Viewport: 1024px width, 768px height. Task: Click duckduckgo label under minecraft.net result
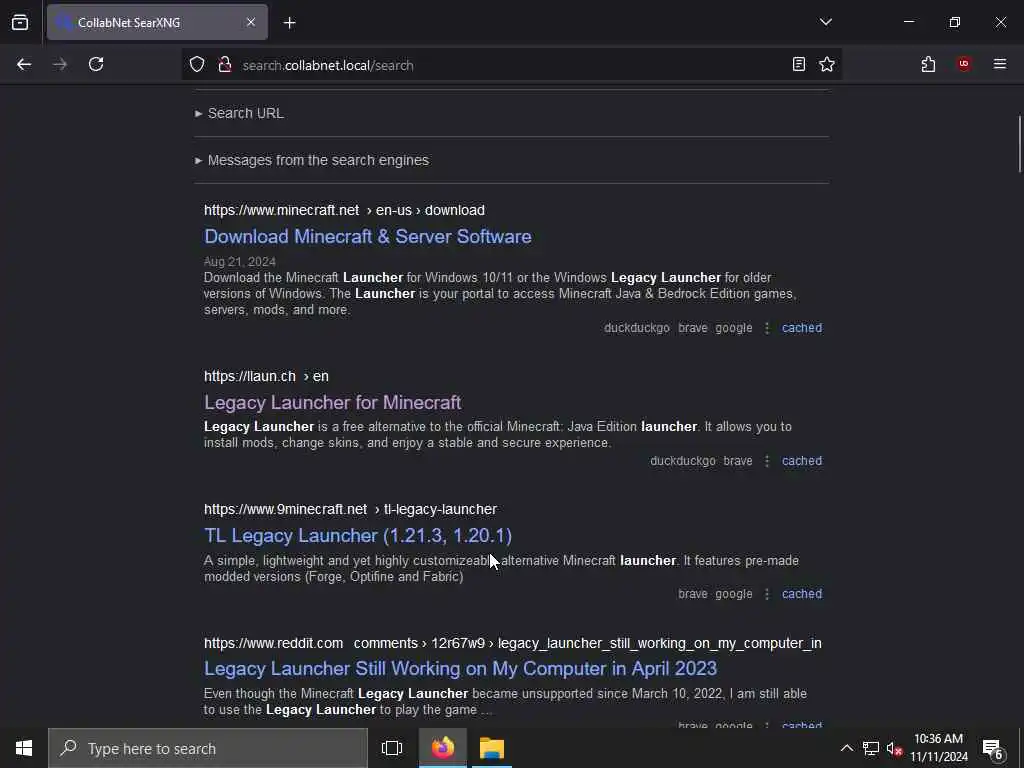[x=637, y=328]
